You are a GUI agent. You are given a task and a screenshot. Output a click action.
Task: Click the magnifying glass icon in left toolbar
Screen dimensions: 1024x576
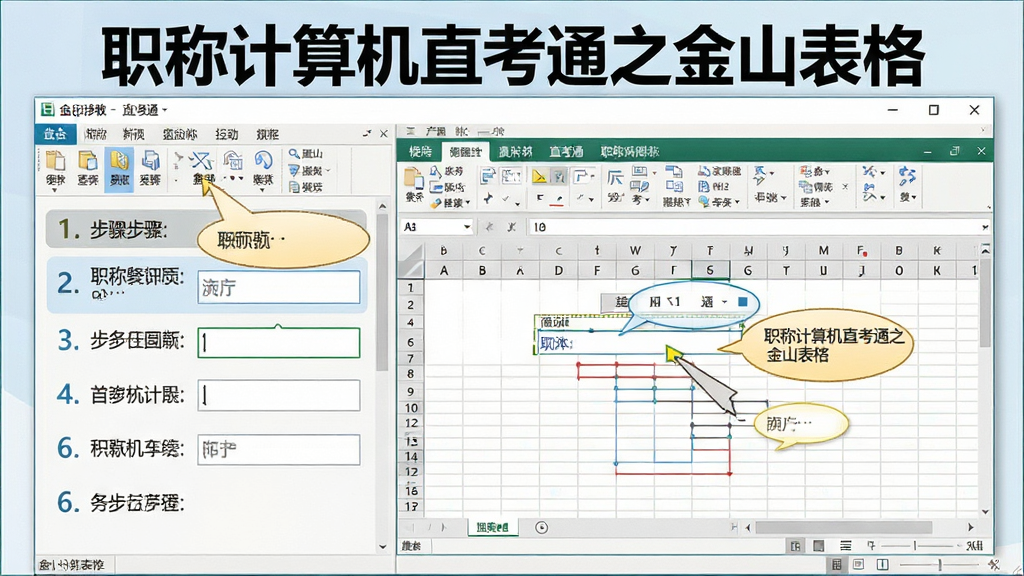(295, 153)
